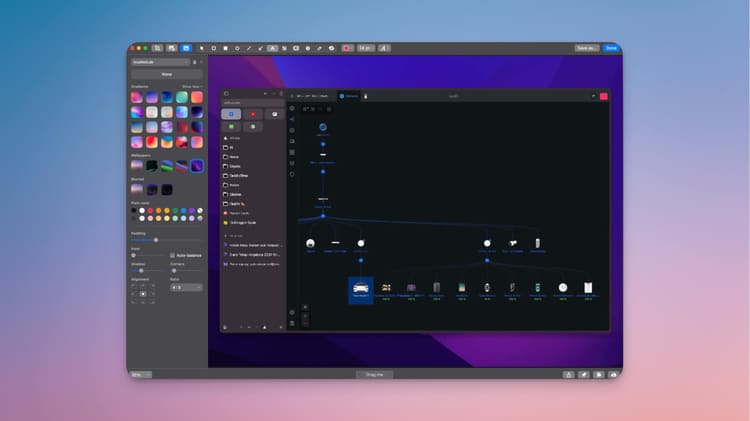The image size is (750, 421).
Task: Collapse gradients with Show less
Action: 192,87
